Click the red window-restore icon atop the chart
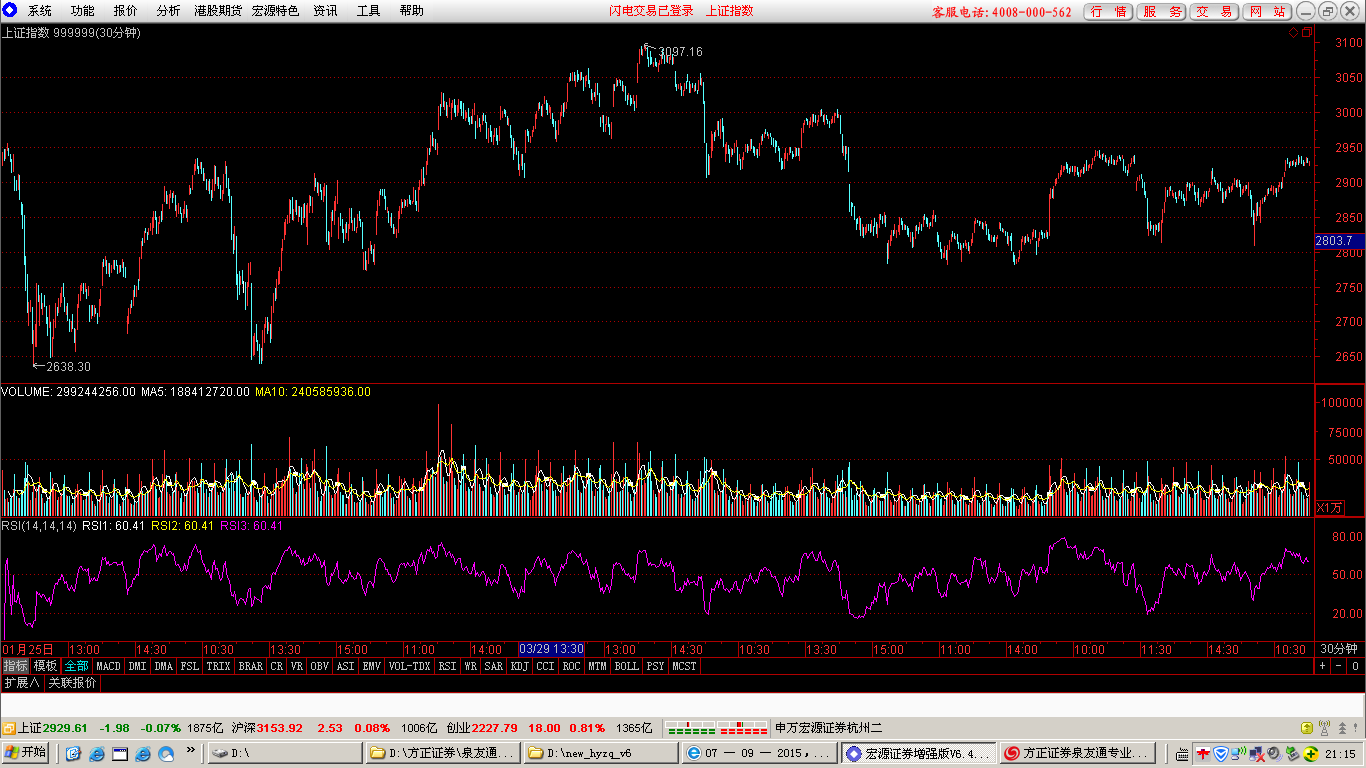 [x=1307, y=32]
